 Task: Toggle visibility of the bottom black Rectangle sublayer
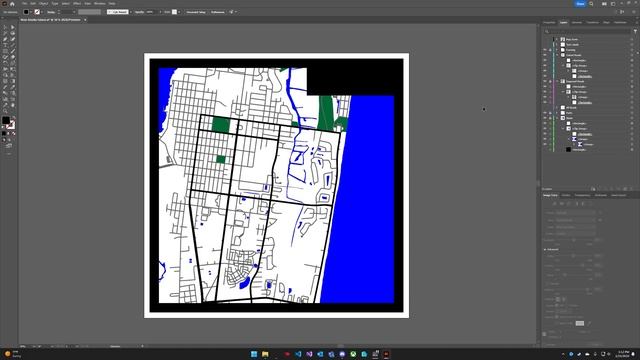544,149
